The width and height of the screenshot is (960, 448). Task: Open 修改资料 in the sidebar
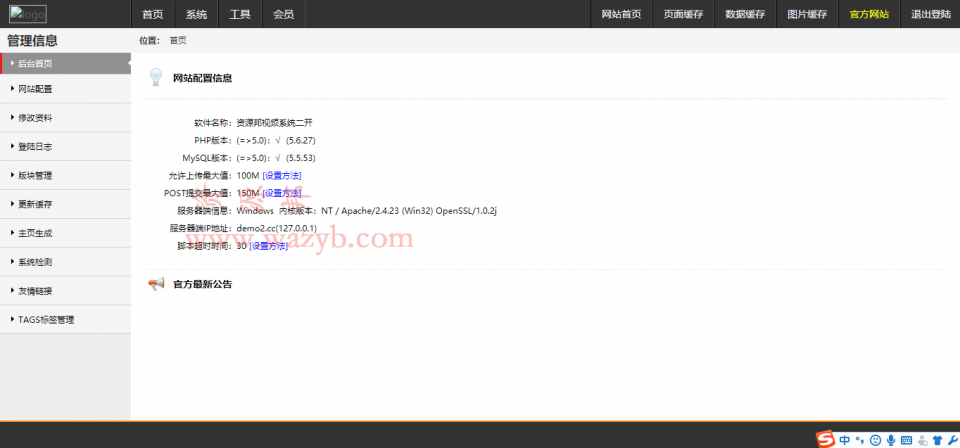point(66,118)
